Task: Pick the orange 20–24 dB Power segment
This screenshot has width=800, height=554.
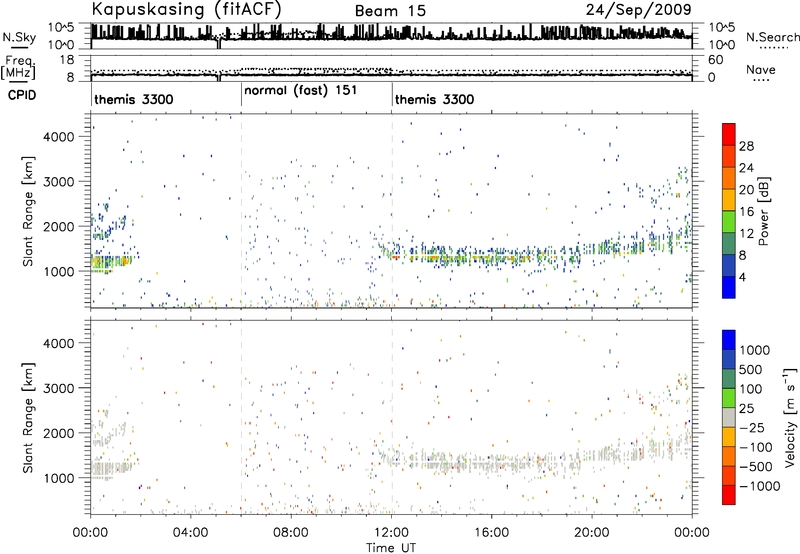Action: click(x=729, y=178)
